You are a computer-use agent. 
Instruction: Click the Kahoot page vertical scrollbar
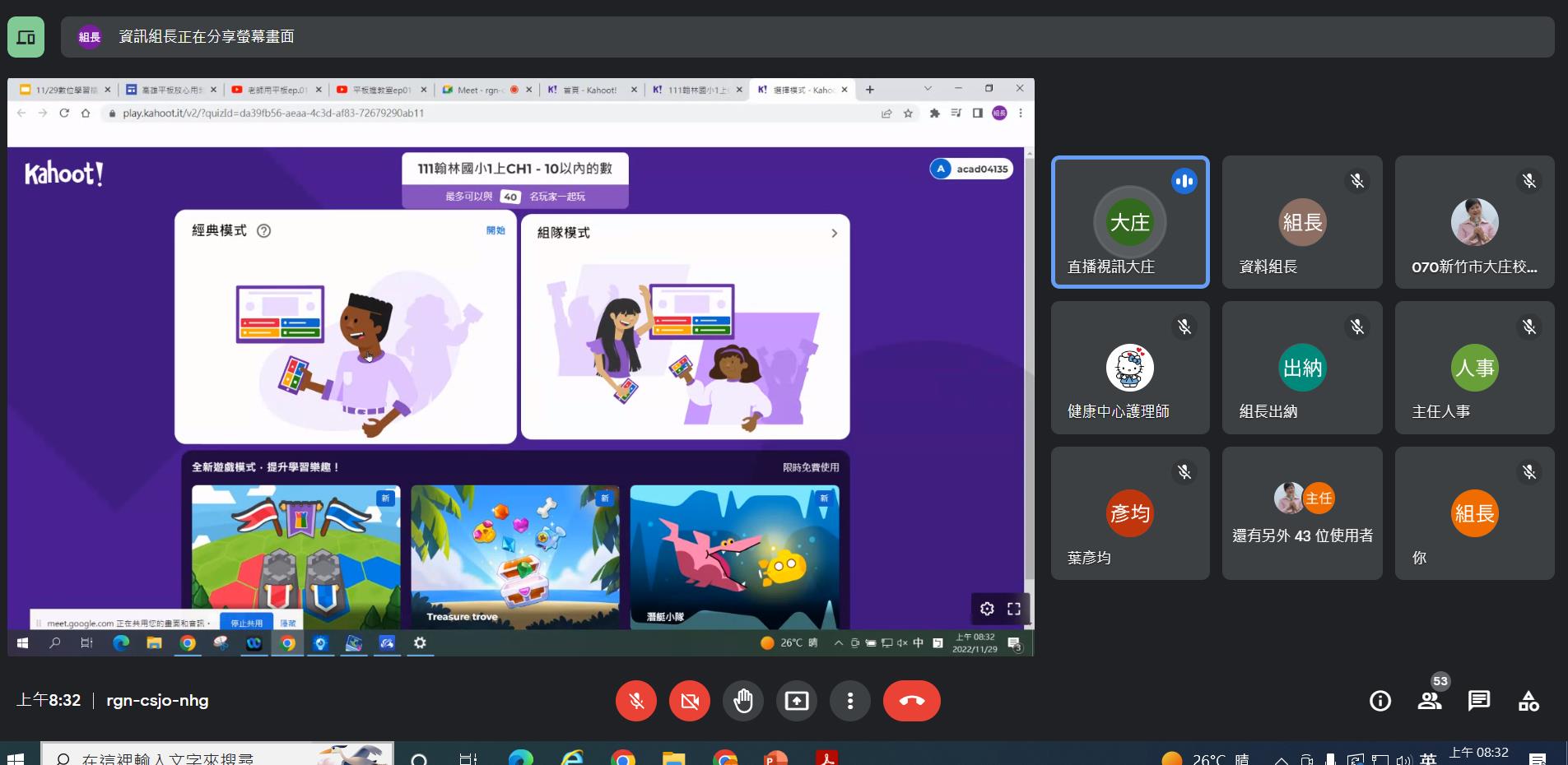1029,370
